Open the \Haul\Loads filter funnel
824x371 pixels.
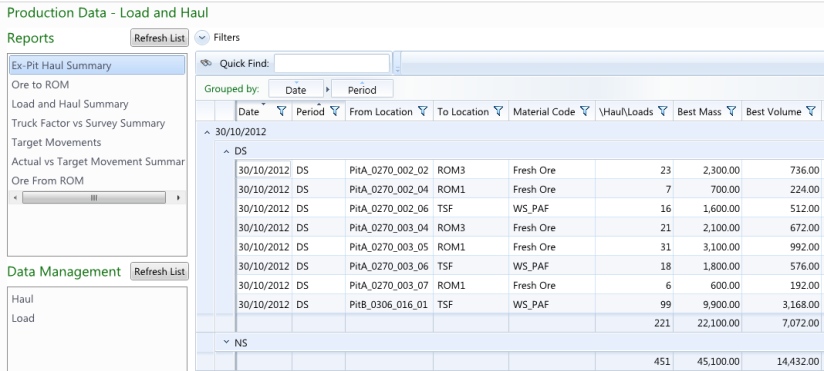[x=663, y=111]
